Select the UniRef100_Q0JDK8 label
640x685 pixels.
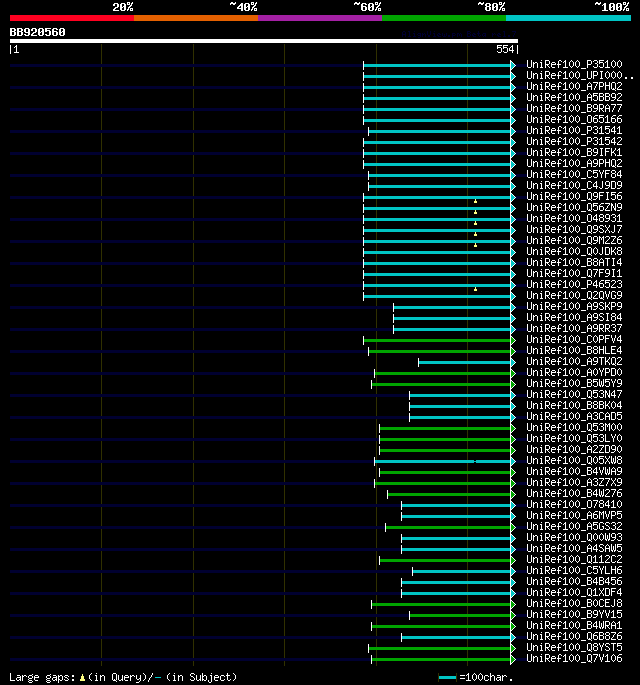[x=574, y=252]
